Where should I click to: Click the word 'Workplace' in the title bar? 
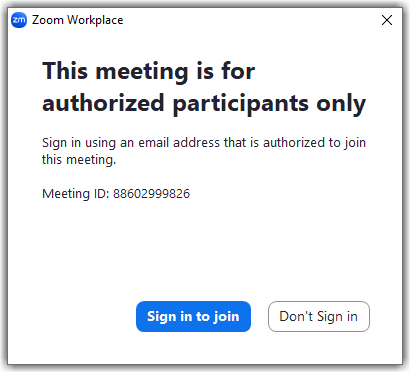coord(95,20)
